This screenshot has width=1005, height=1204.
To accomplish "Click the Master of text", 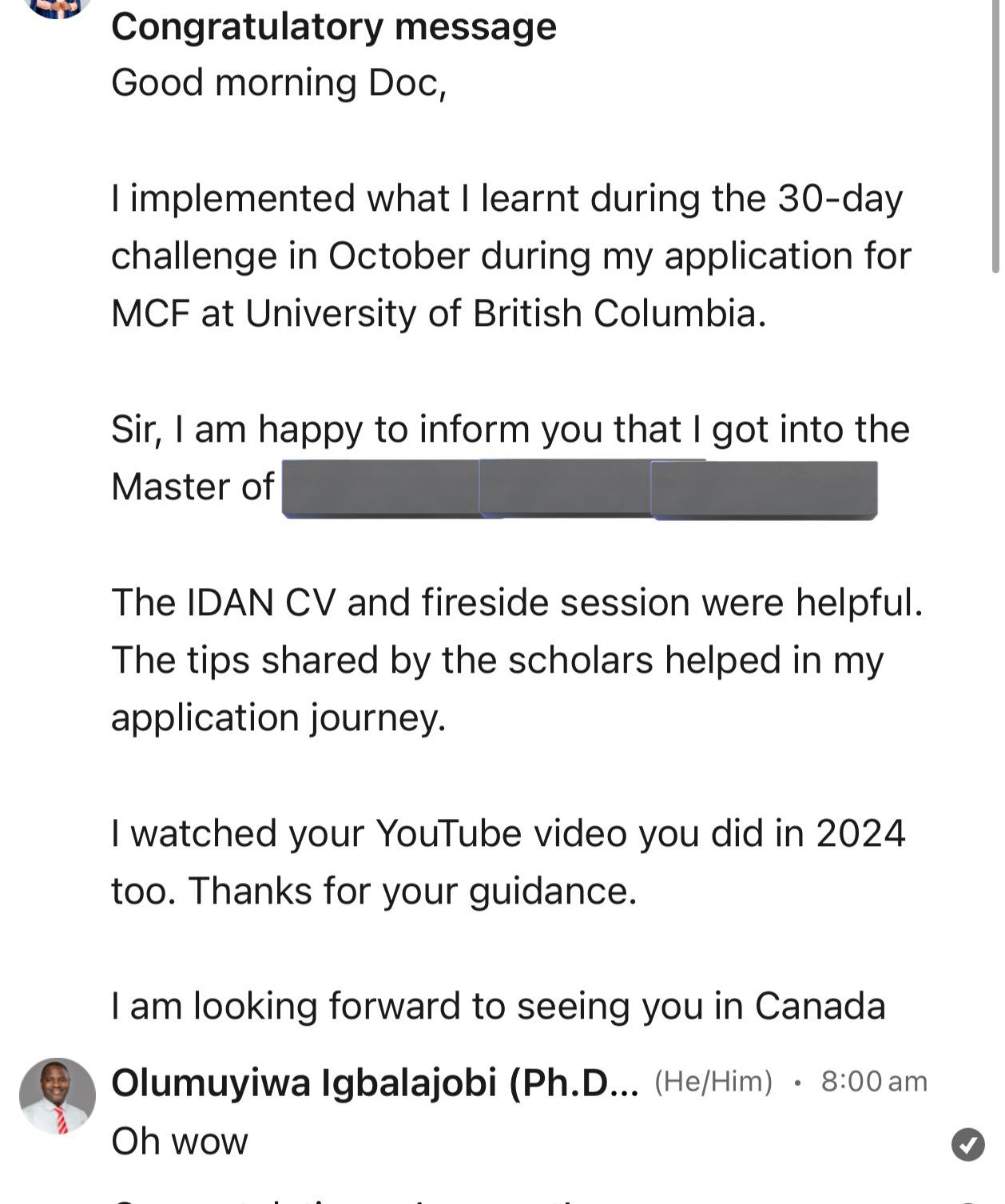I will (193, 487).
